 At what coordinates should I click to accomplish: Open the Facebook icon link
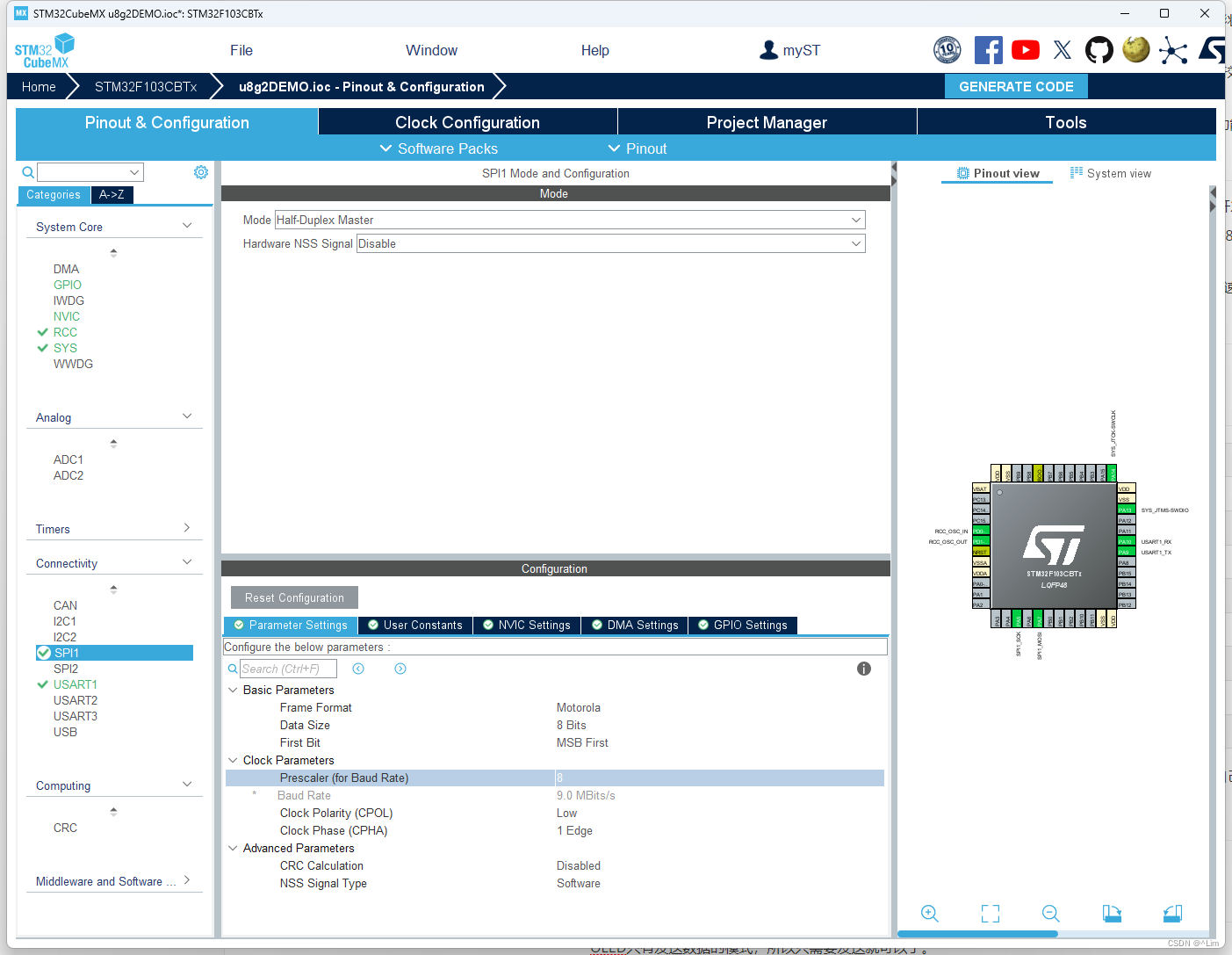click(988, 50)
